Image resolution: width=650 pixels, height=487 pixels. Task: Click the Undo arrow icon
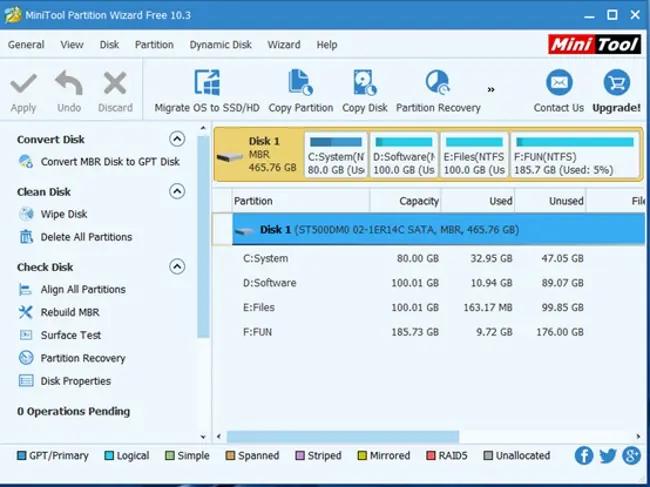[x=69, y=83]
